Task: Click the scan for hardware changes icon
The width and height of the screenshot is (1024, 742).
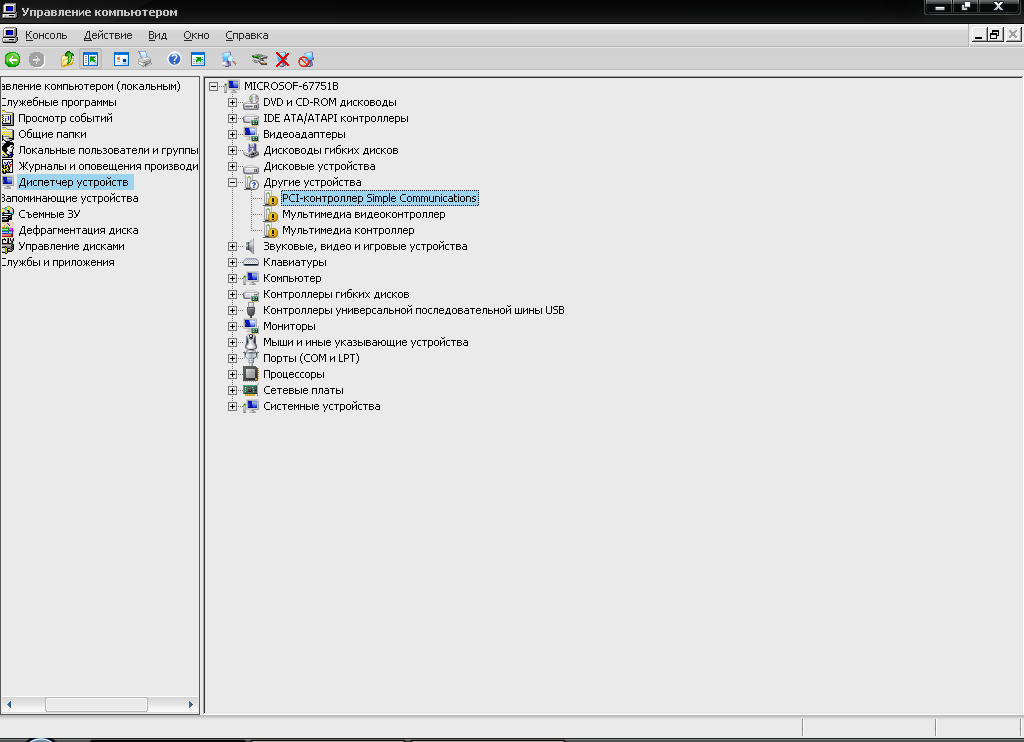Action: 229,59
